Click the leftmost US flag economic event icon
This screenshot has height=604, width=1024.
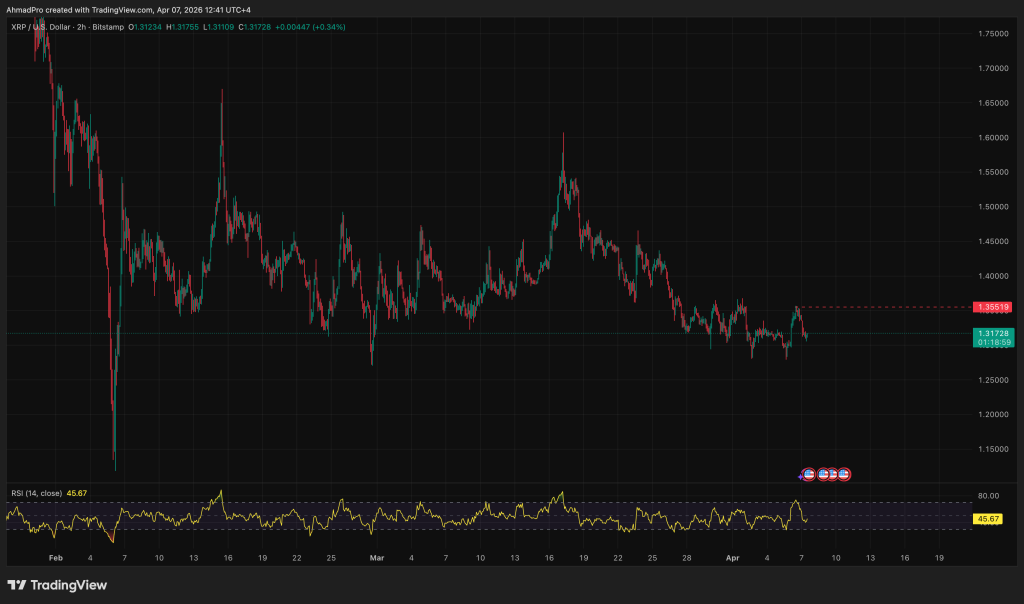point(811,474)
